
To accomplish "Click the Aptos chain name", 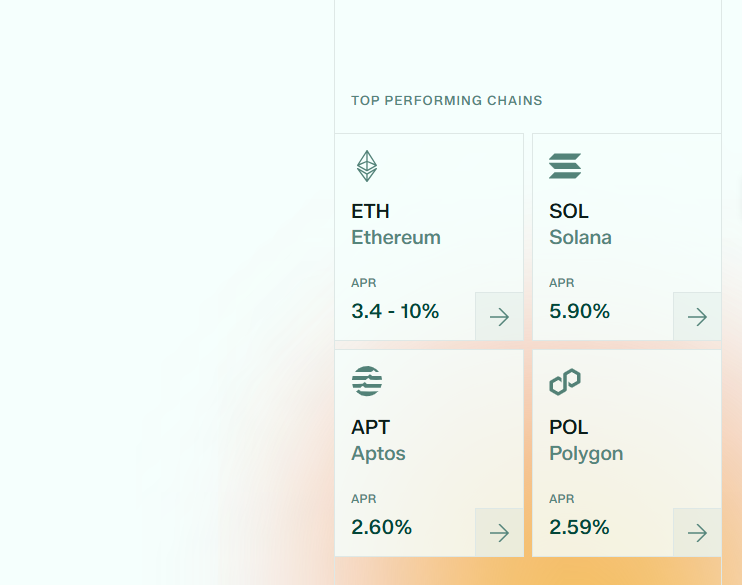I will (x=378, y=454).
